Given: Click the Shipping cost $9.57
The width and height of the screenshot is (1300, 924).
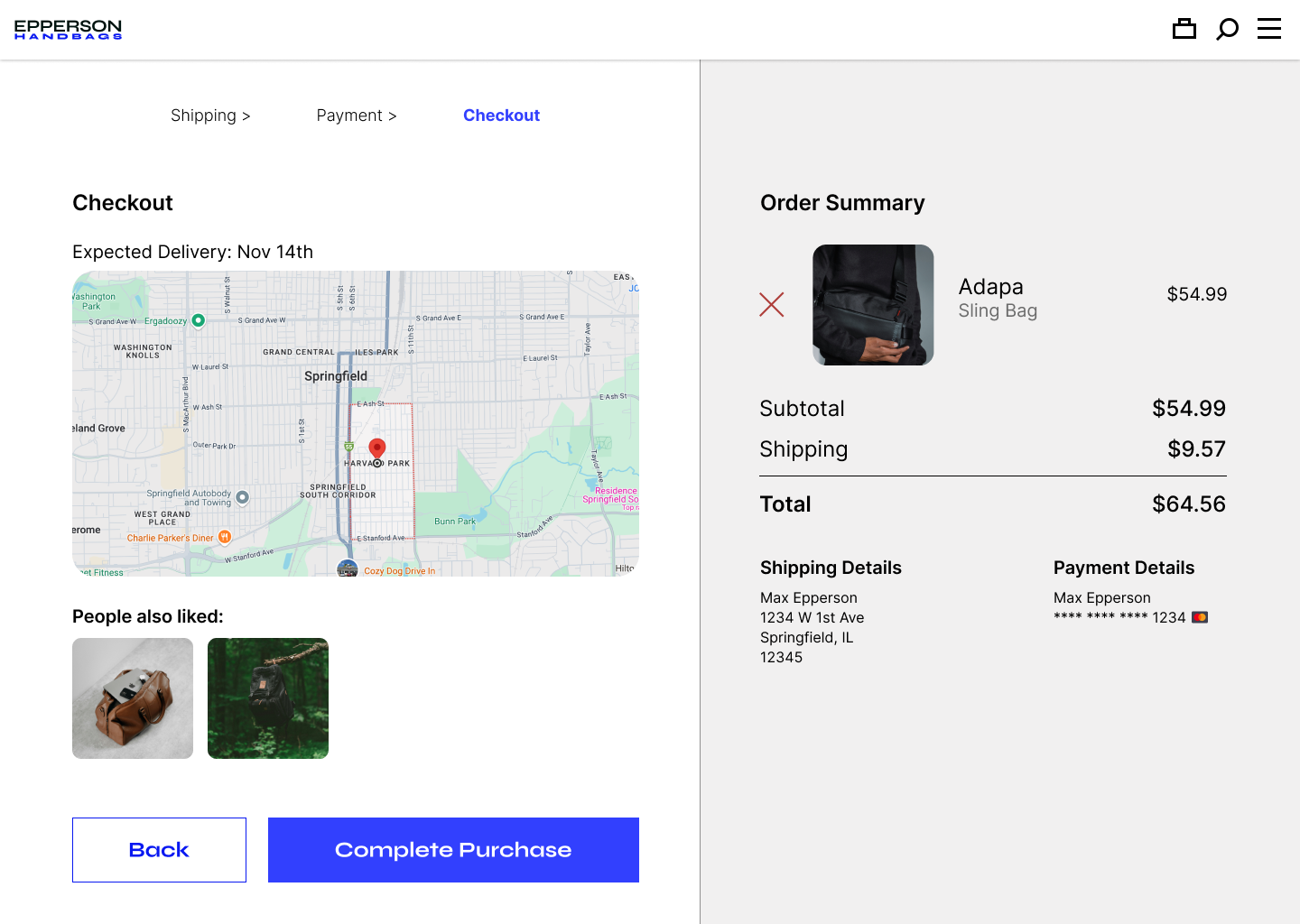Looking at the screenshot, I should pos(1196,449).
